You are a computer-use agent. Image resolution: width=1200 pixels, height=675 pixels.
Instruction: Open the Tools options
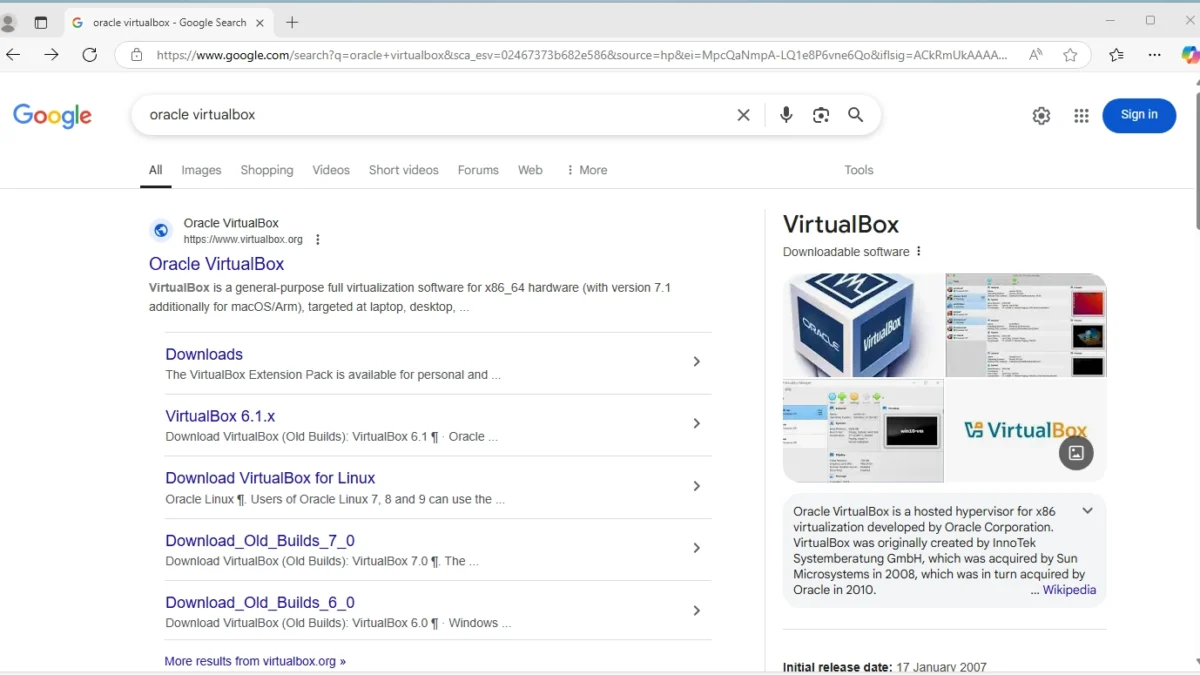click(859, 170)
